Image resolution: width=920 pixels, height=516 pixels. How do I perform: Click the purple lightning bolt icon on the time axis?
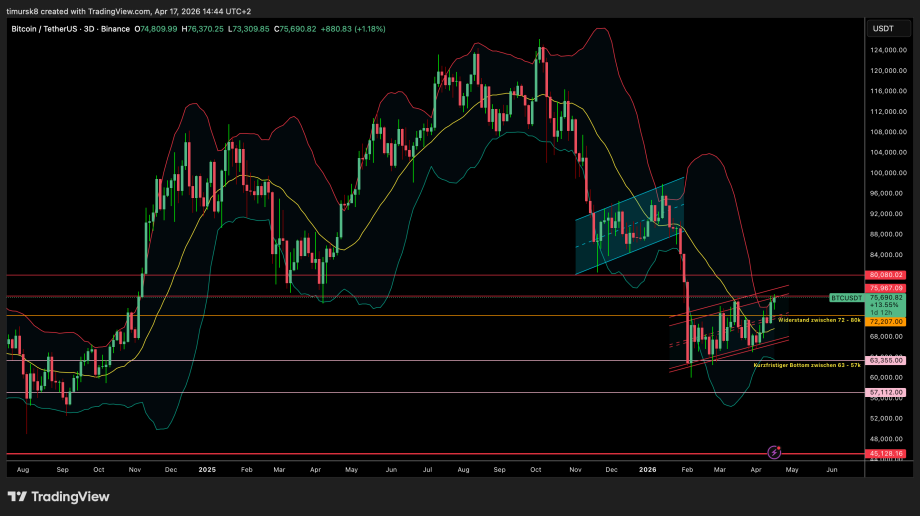[773, 453]
